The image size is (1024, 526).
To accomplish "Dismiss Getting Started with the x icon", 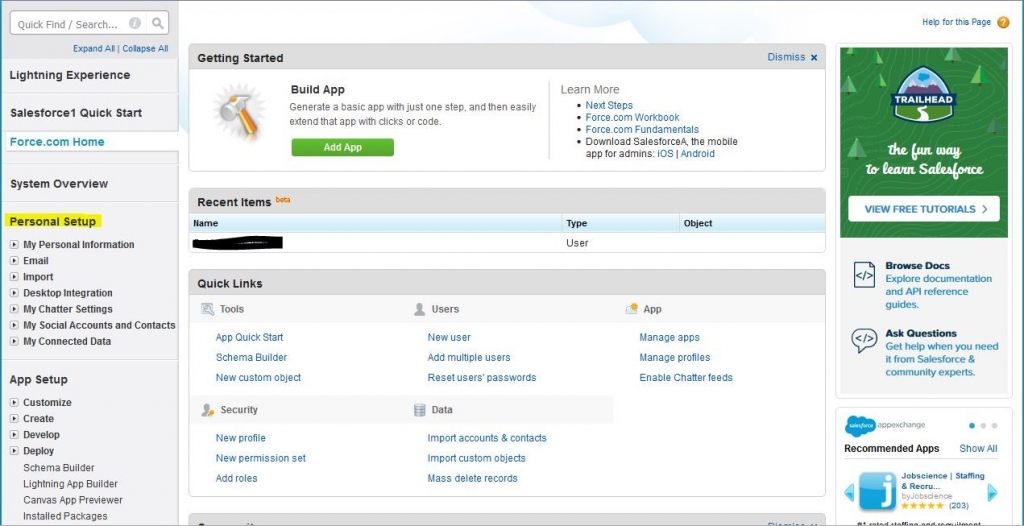I will tap(814, 58).
